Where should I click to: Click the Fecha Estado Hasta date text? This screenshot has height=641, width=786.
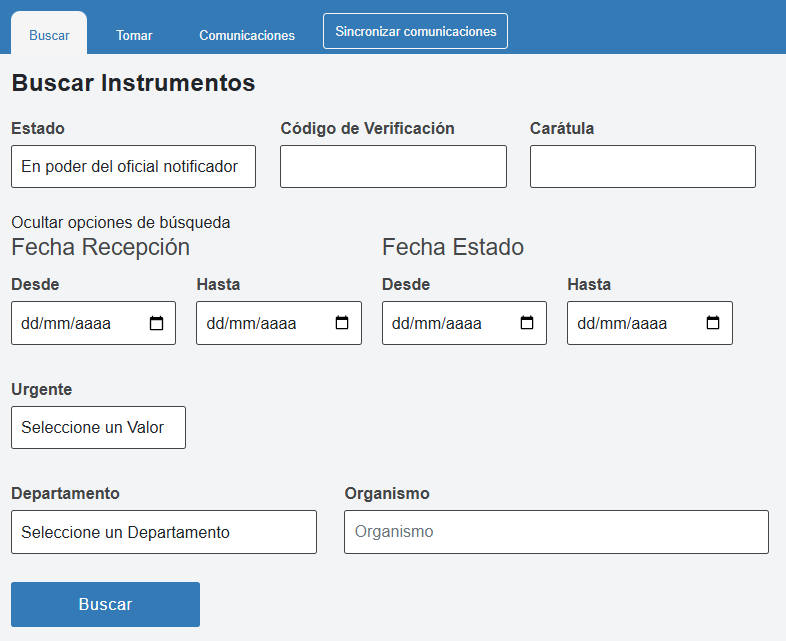coord(621,324)
